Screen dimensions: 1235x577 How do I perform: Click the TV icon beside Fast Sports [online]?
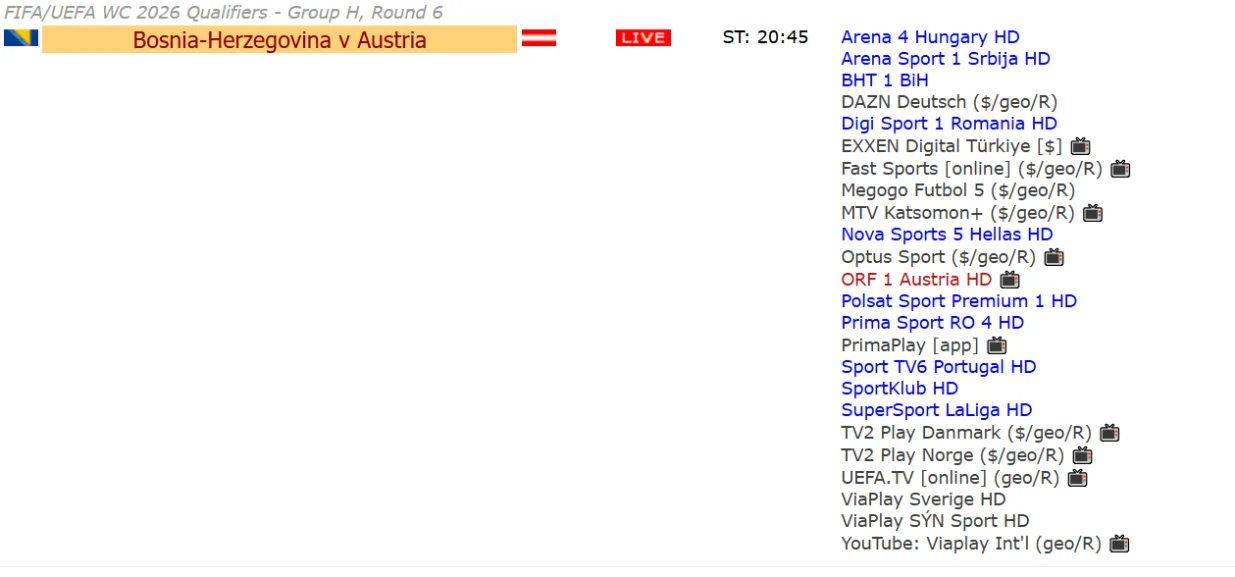(x=1120, y=168)
